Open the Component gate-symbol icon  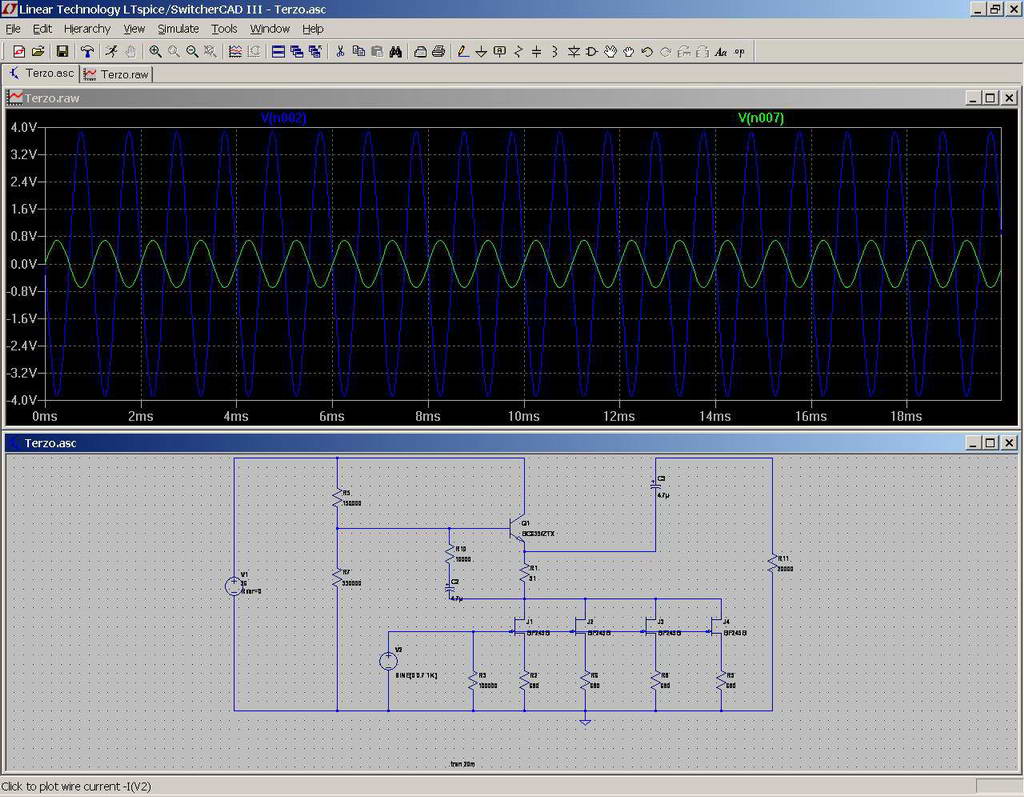point(592,52)
